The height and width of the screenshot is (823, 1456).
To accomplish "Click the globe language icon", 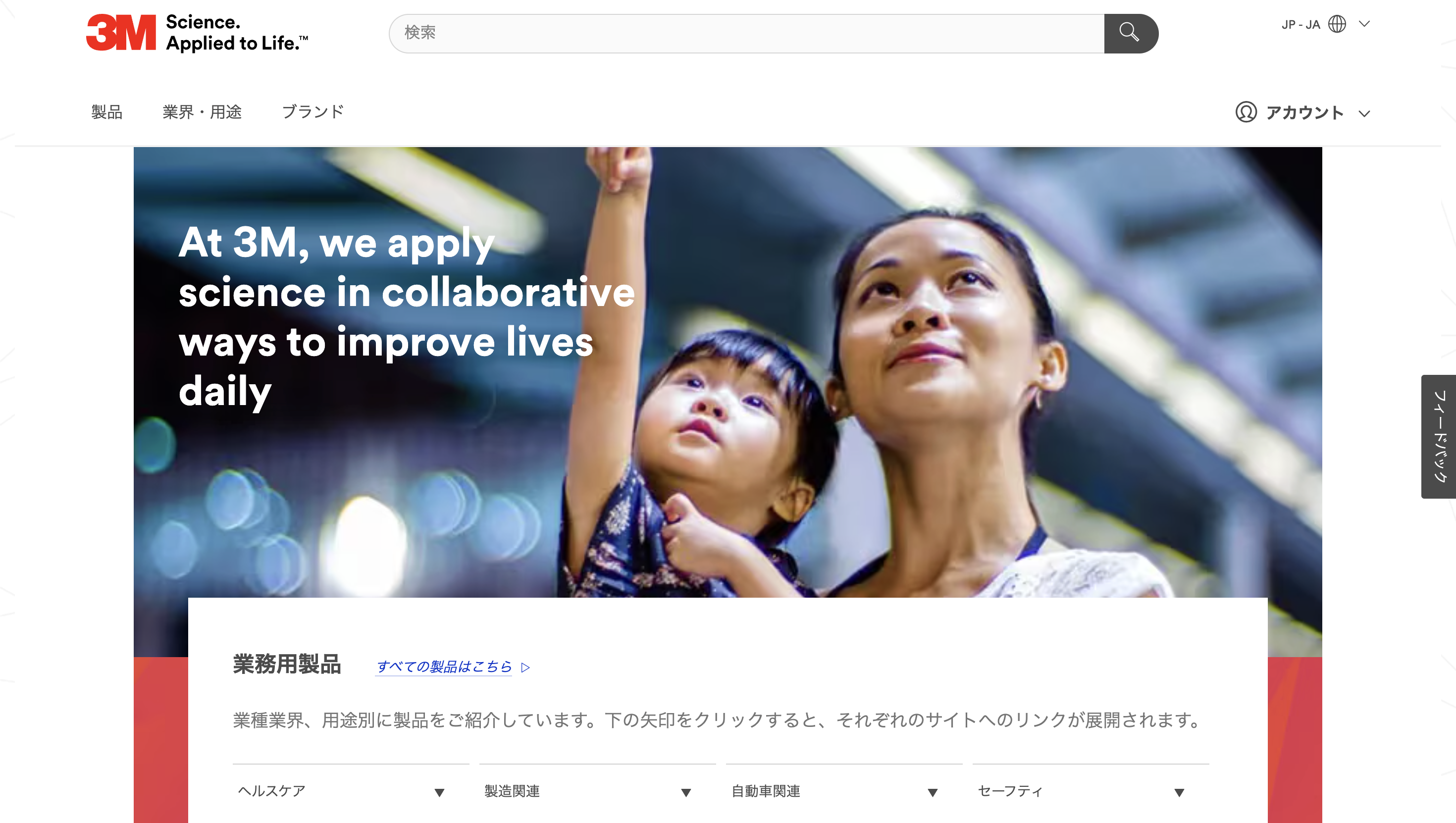I will point(1337,24).
